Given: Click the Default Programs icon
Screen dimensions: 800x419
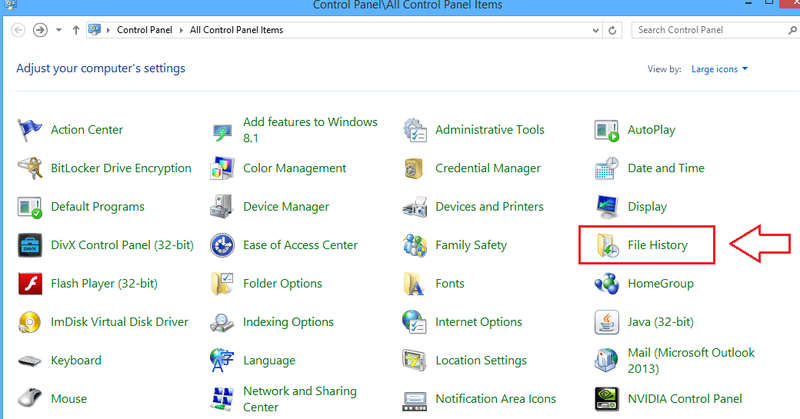Looking at the screenshot, I should tap(30, 207).
